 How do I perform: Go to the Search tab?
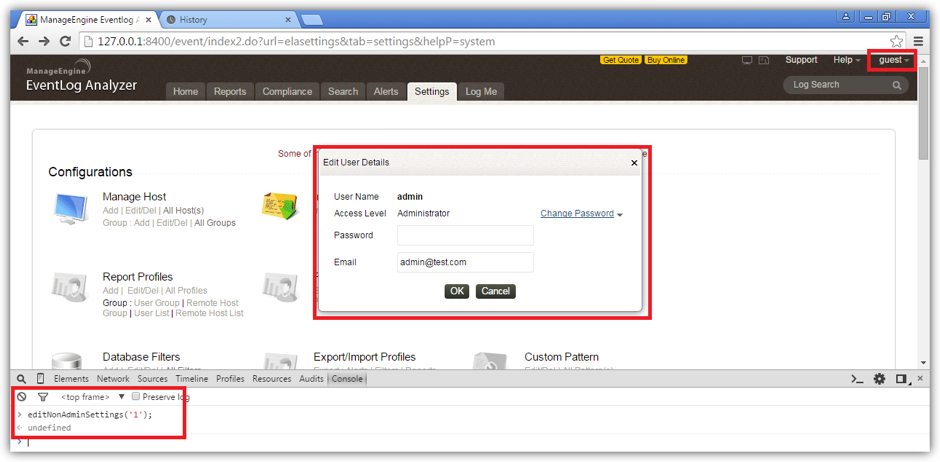[x=343, y=92]
